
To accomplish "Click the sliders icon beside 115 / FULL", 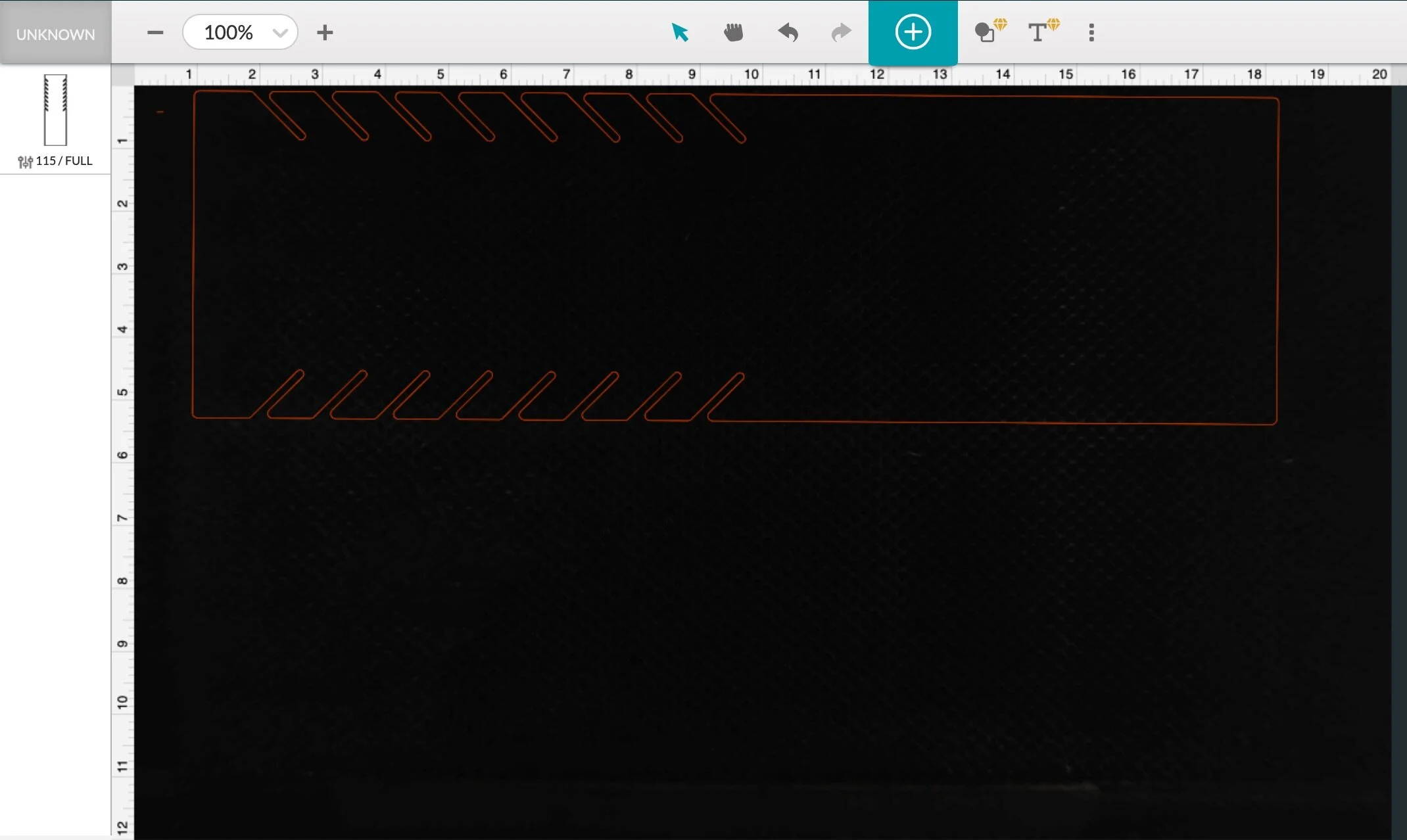I will [x=25, y=162].
